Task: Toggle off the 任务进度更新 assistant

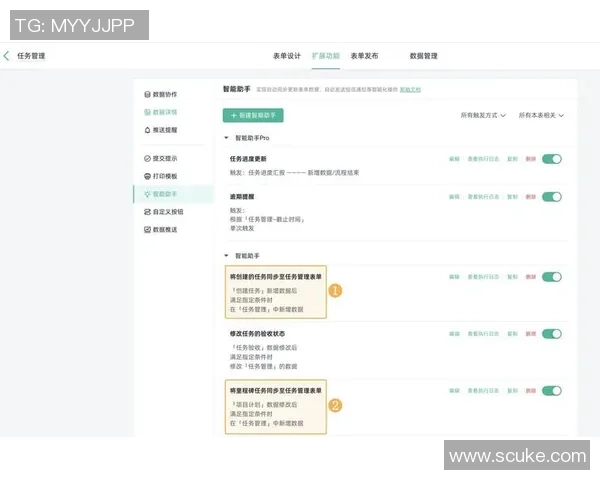Action: pos(552,159)
